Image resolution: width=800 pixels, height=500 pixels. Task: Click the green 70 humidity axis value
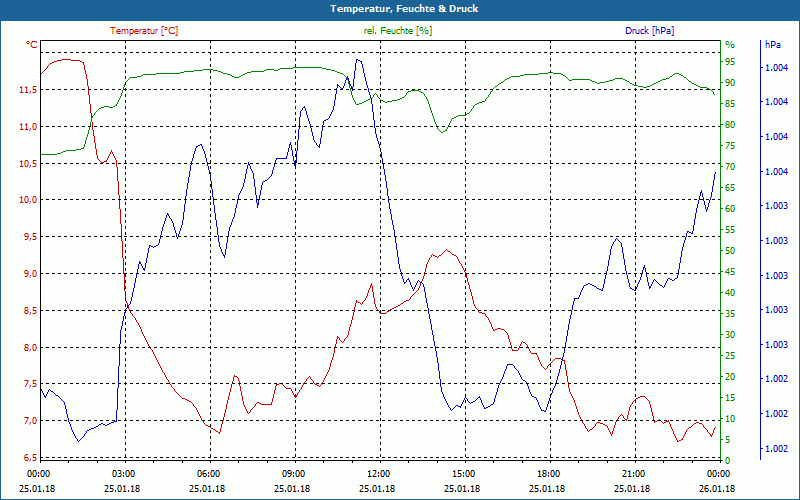(730, 167)
